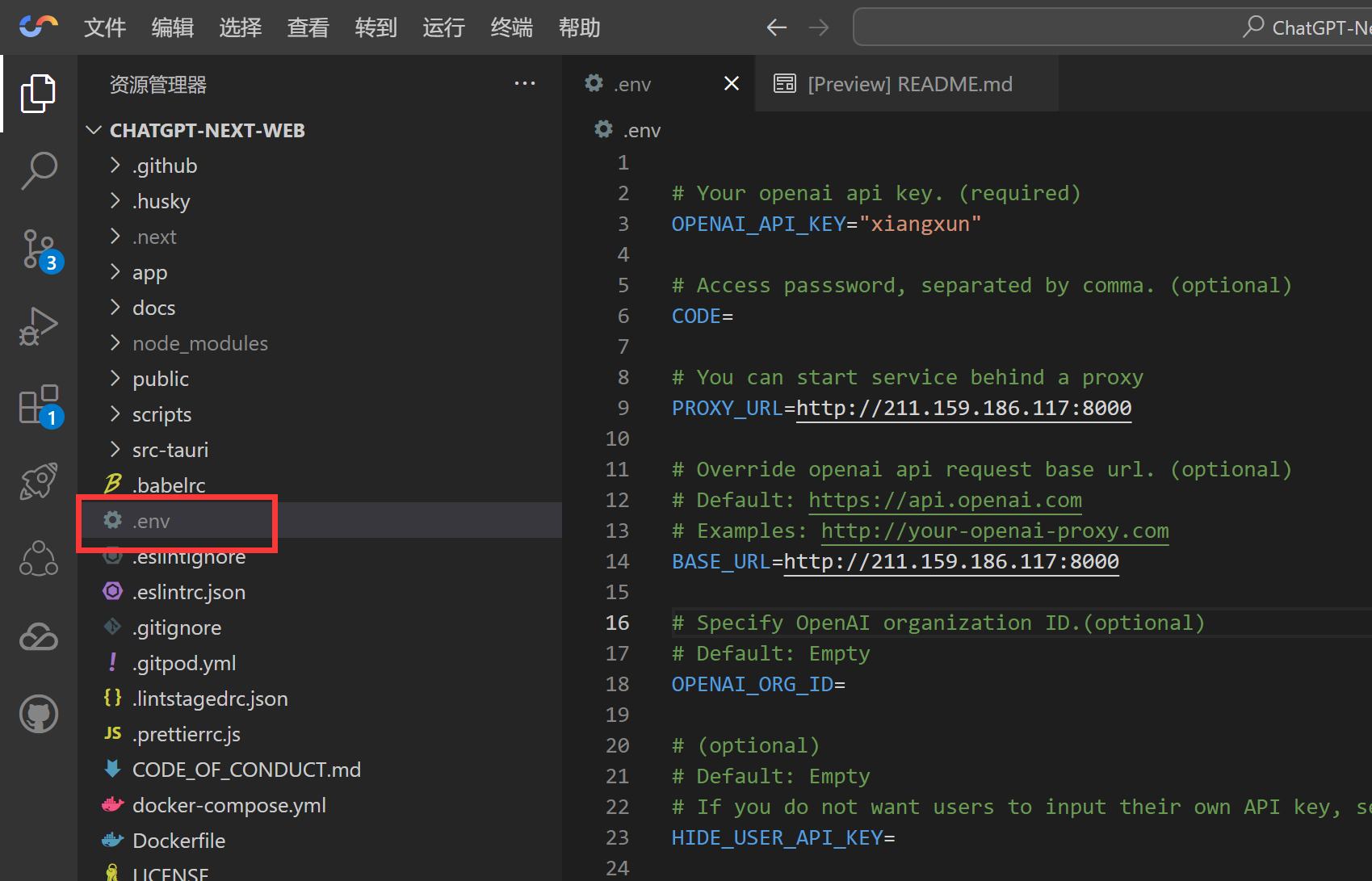Expand the docs folder

point(115,308)
